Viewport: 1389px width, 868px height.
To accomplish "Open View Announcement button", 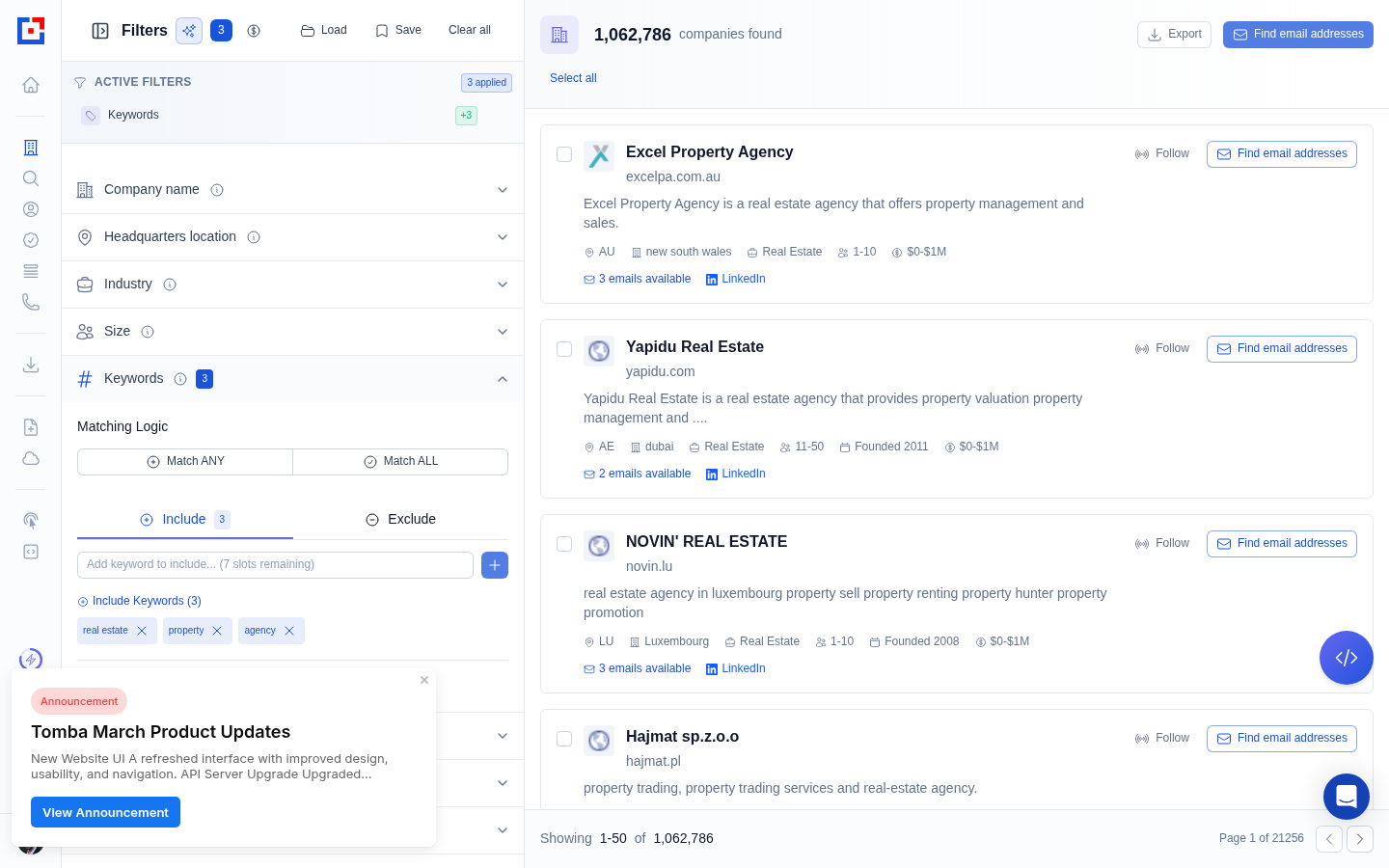I will click(105, 812).
